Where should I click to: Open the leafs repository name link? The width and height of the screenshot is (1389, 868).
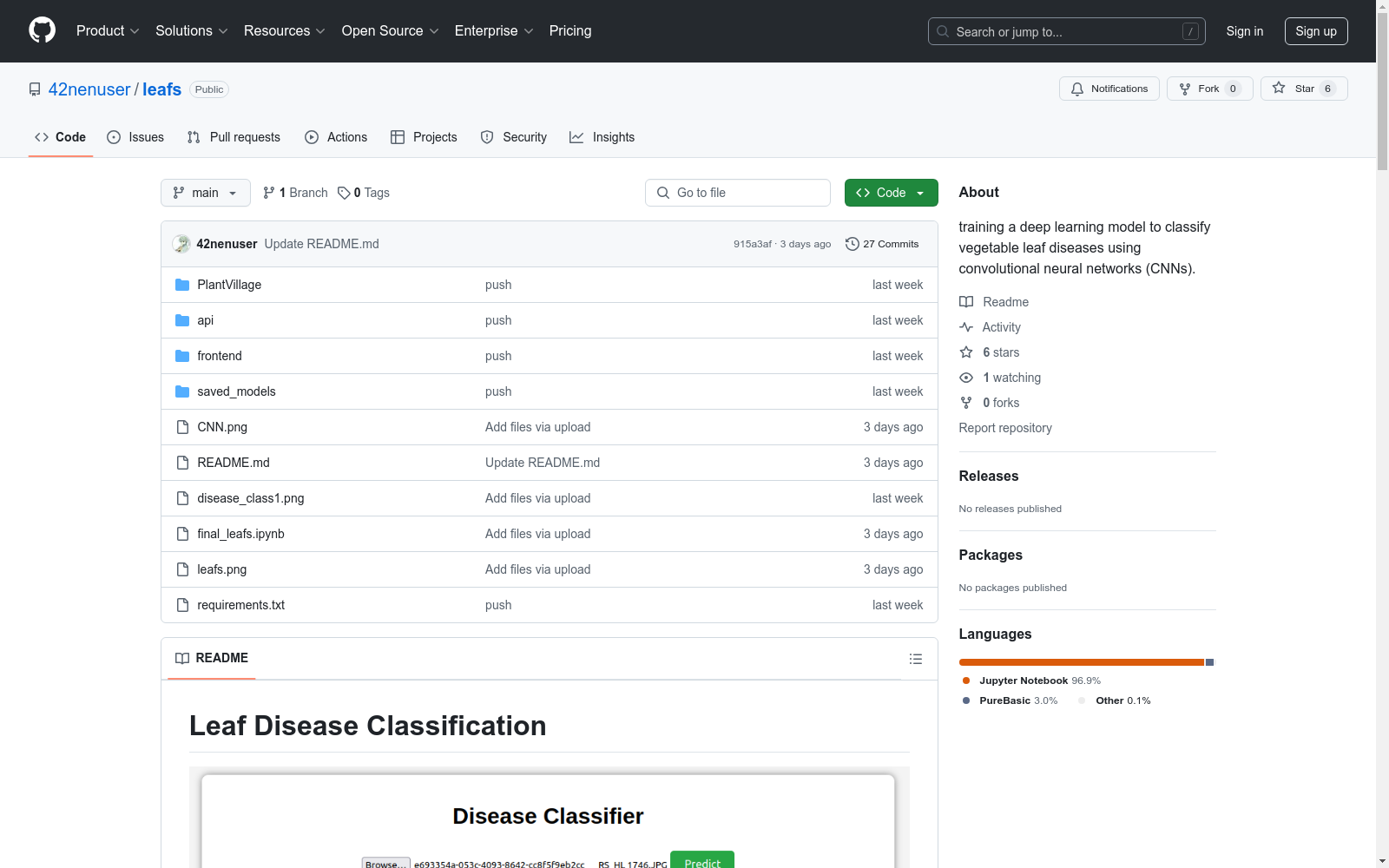[161, 89]
